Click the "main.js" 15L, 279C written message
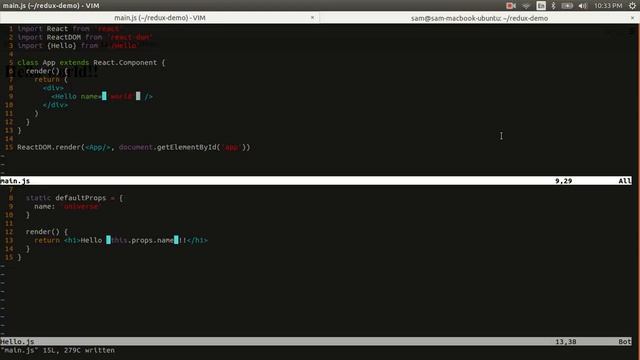 coord(58,350)
